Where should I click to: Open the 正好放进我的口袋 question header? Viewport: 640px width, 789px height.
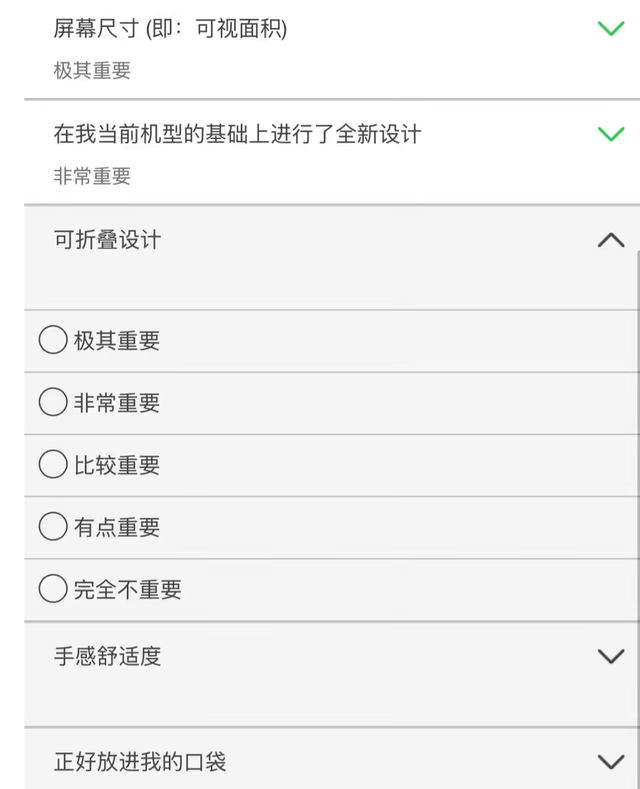140,762
